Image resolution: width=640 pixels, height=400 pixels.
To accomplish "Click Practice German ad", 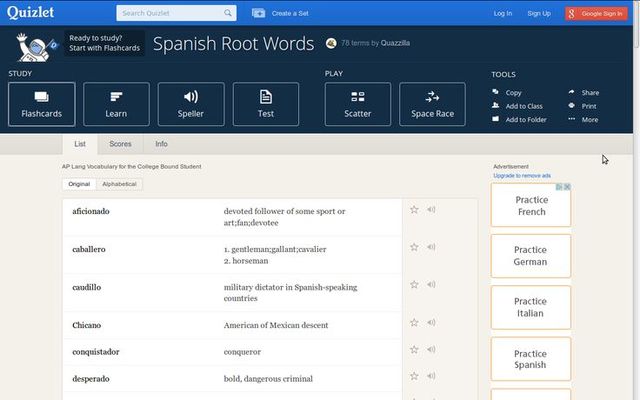I will (x=531, y=256).
